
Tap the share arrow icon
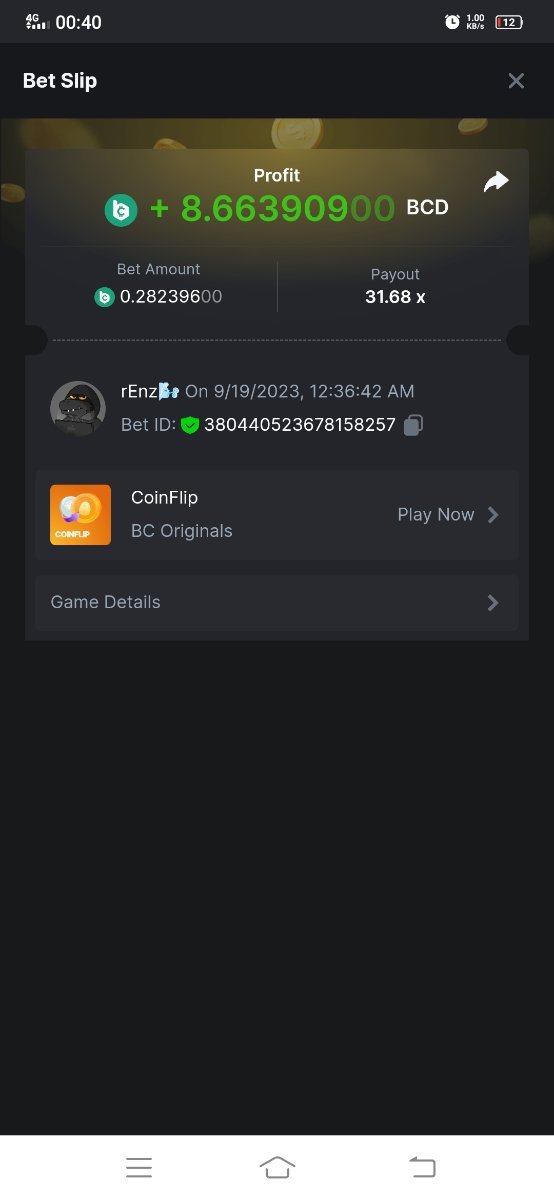[x=496, y=182]
